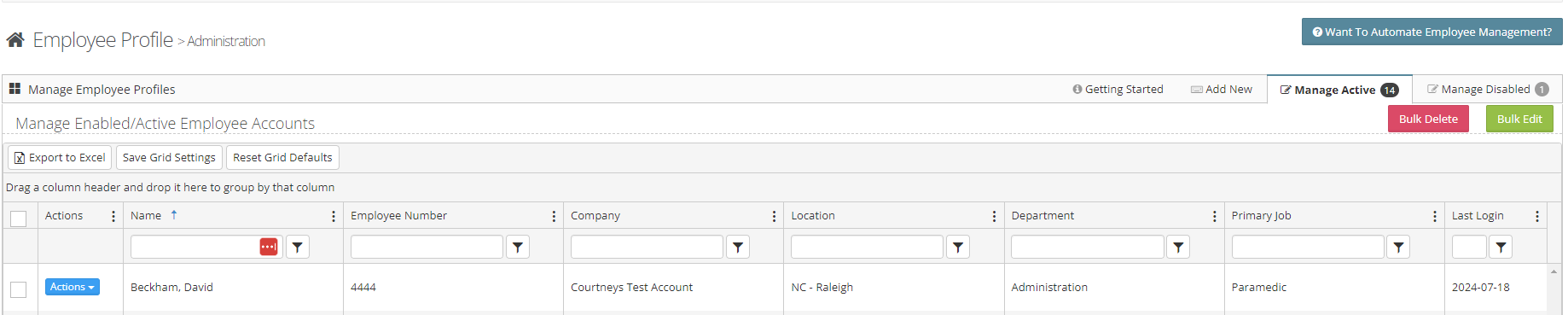Expand the Actions dropdown for Beckham, David
1568x315 pixels.
coord(73,287)
